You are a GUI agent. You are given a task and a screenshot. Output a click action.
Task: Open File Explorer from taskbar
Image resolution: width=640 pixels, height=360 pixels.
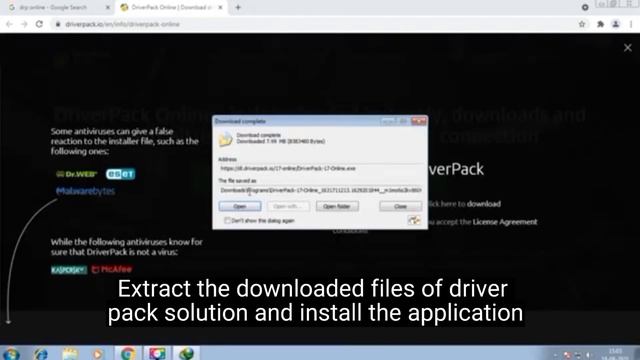[70, 353]
